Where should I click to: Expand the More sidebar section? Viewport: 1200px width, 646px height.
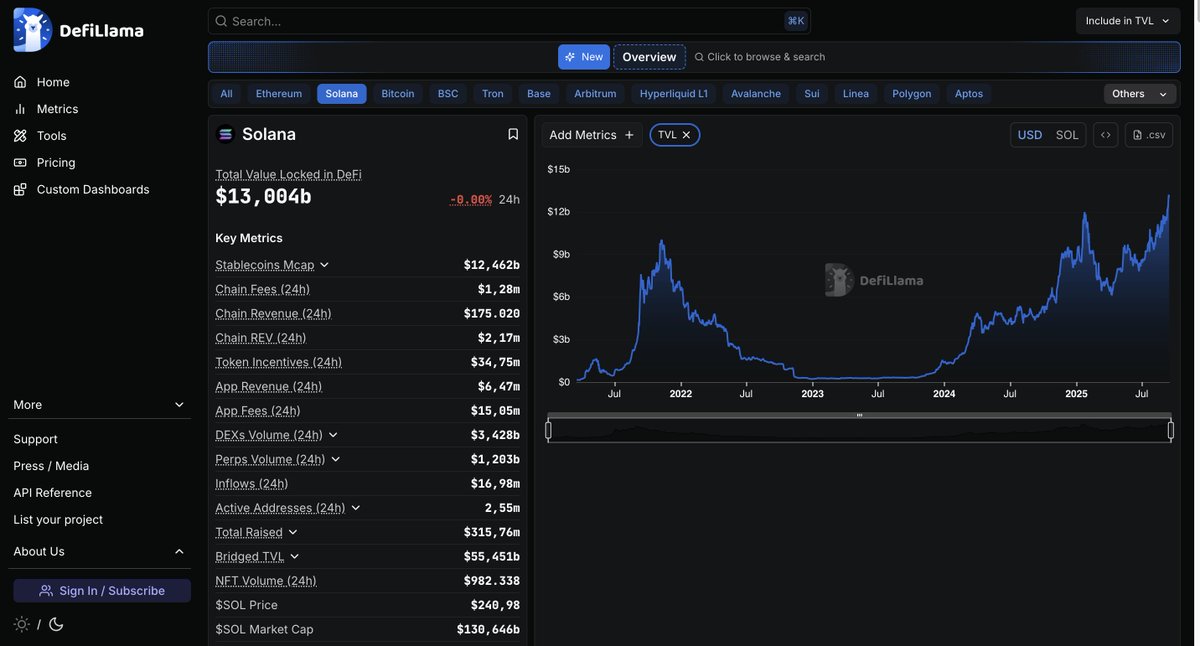click(101, 405)
